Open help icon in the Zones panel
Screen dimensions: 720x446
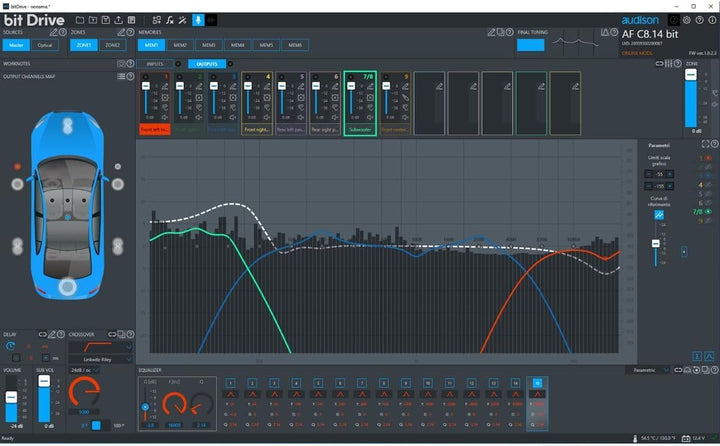tap(130, 32)
